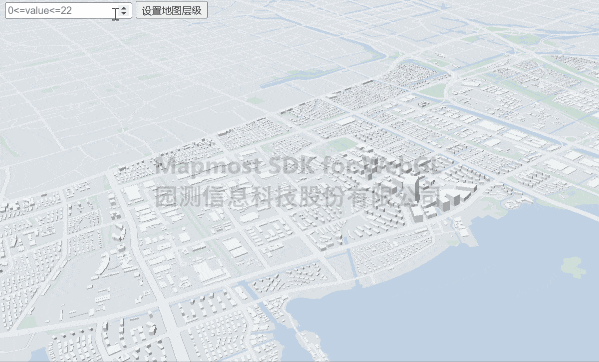Viewport: 599px width, 362px height.
Task: Click the small green island in the lake
Action: 573,267
